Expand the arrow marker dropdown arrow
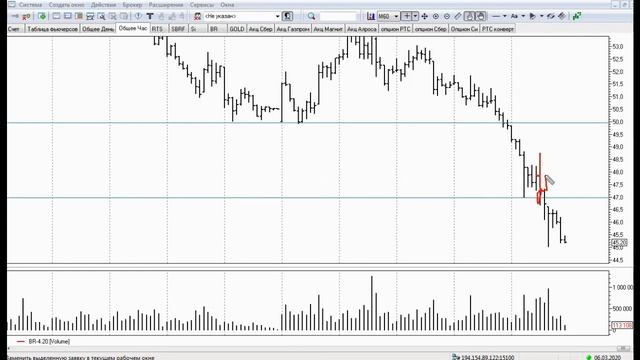The image size is (640, 360). (x=542, y=16)
